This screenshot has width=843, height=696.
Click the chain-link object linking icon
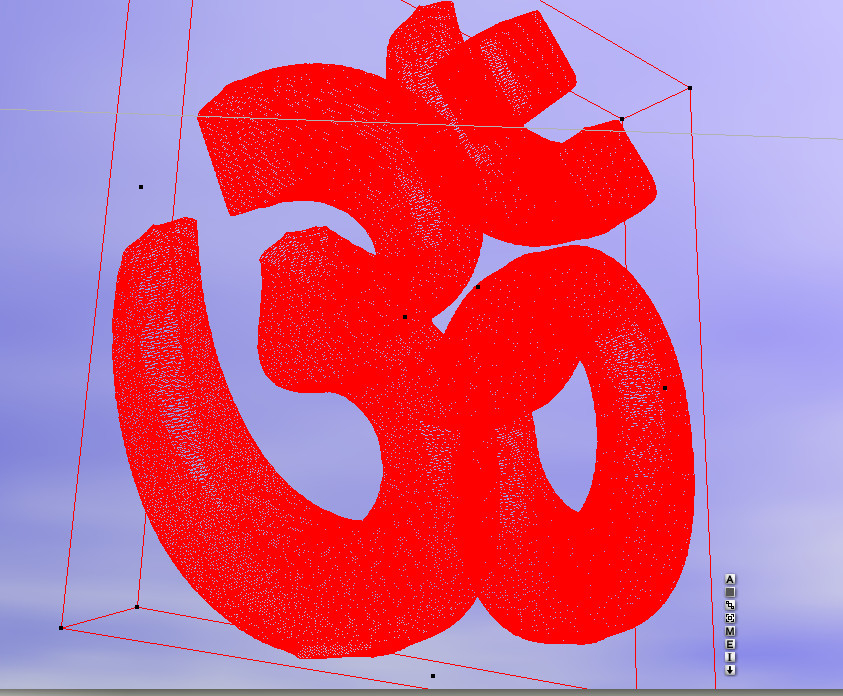[730, 604]
